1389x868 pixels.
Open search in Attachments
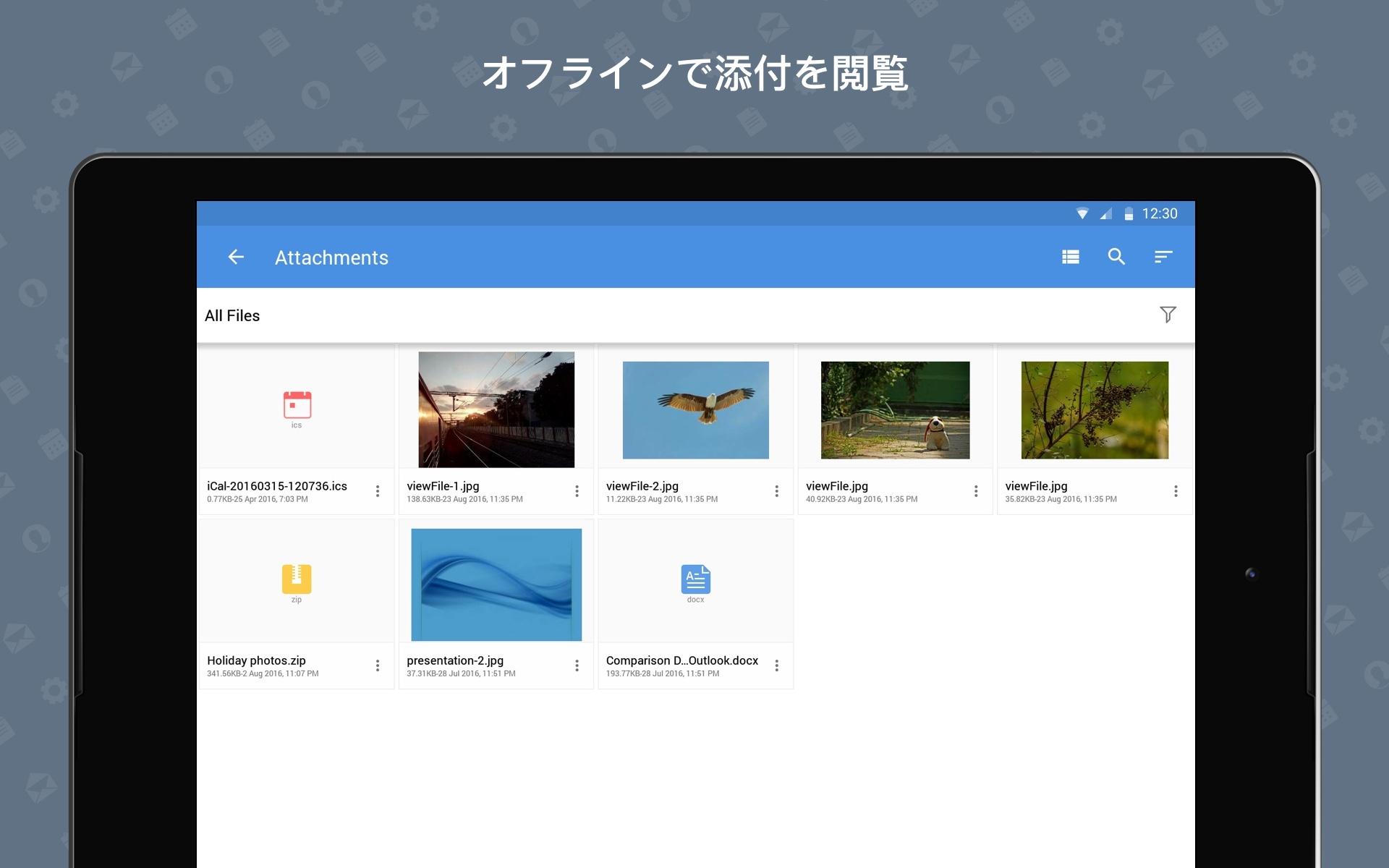pyautogui.click(x=1116, y=257)
